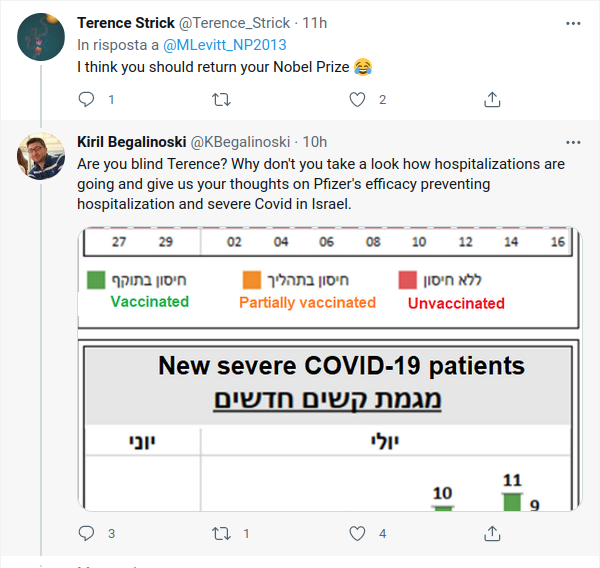Click Kiril Begalinoski's display name

pyautogui.click(x=131, y=142)
